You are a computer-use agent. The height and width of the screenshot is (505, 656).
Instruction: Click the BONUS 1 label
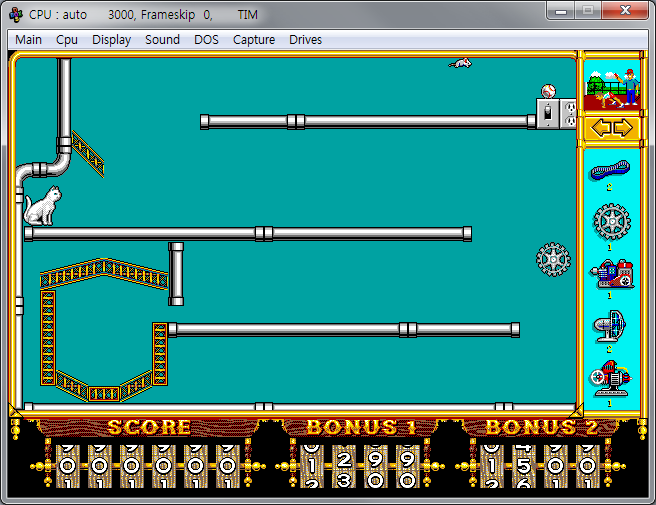(361, 427)
